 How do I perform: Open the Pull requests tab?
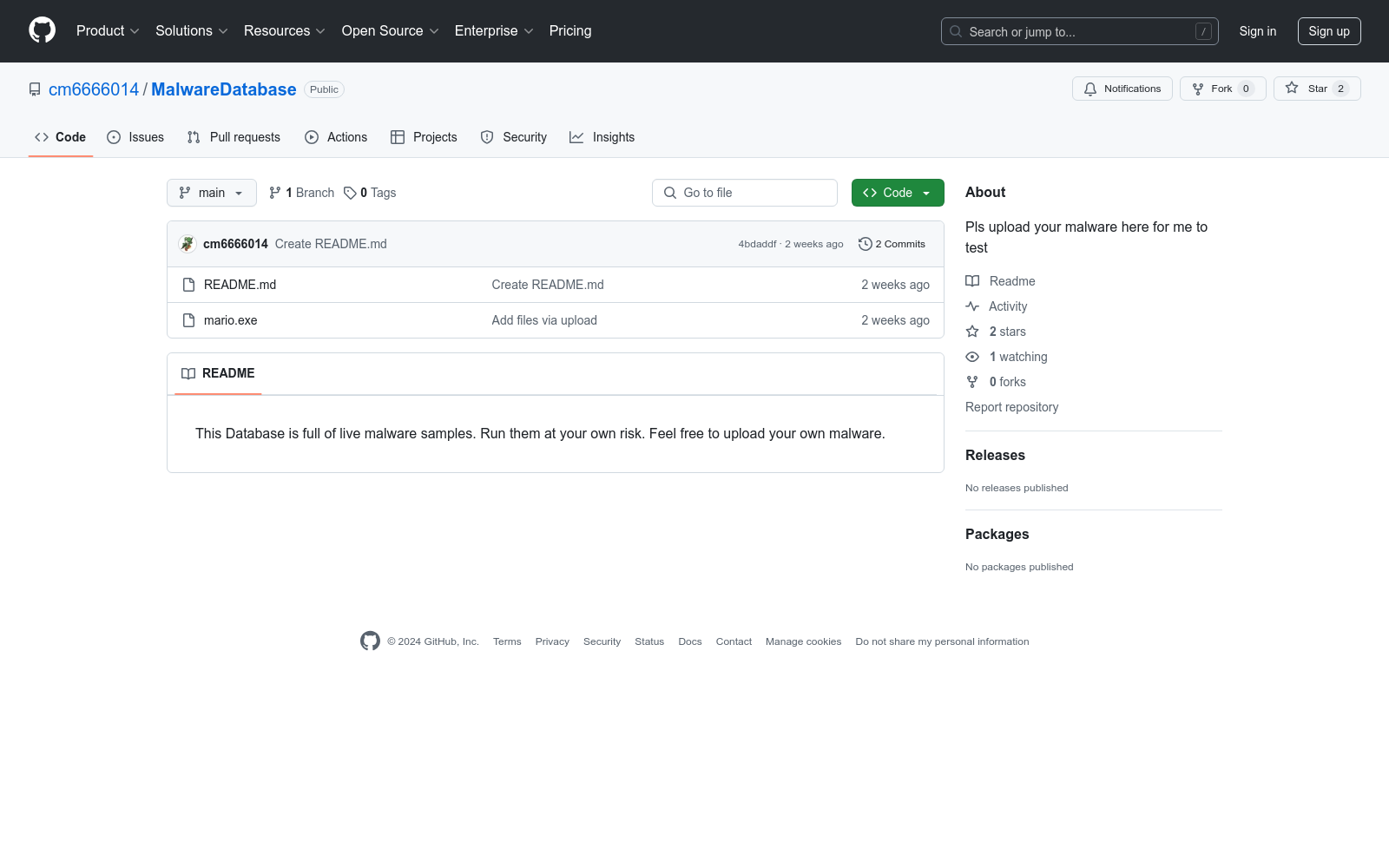(234, 137)
